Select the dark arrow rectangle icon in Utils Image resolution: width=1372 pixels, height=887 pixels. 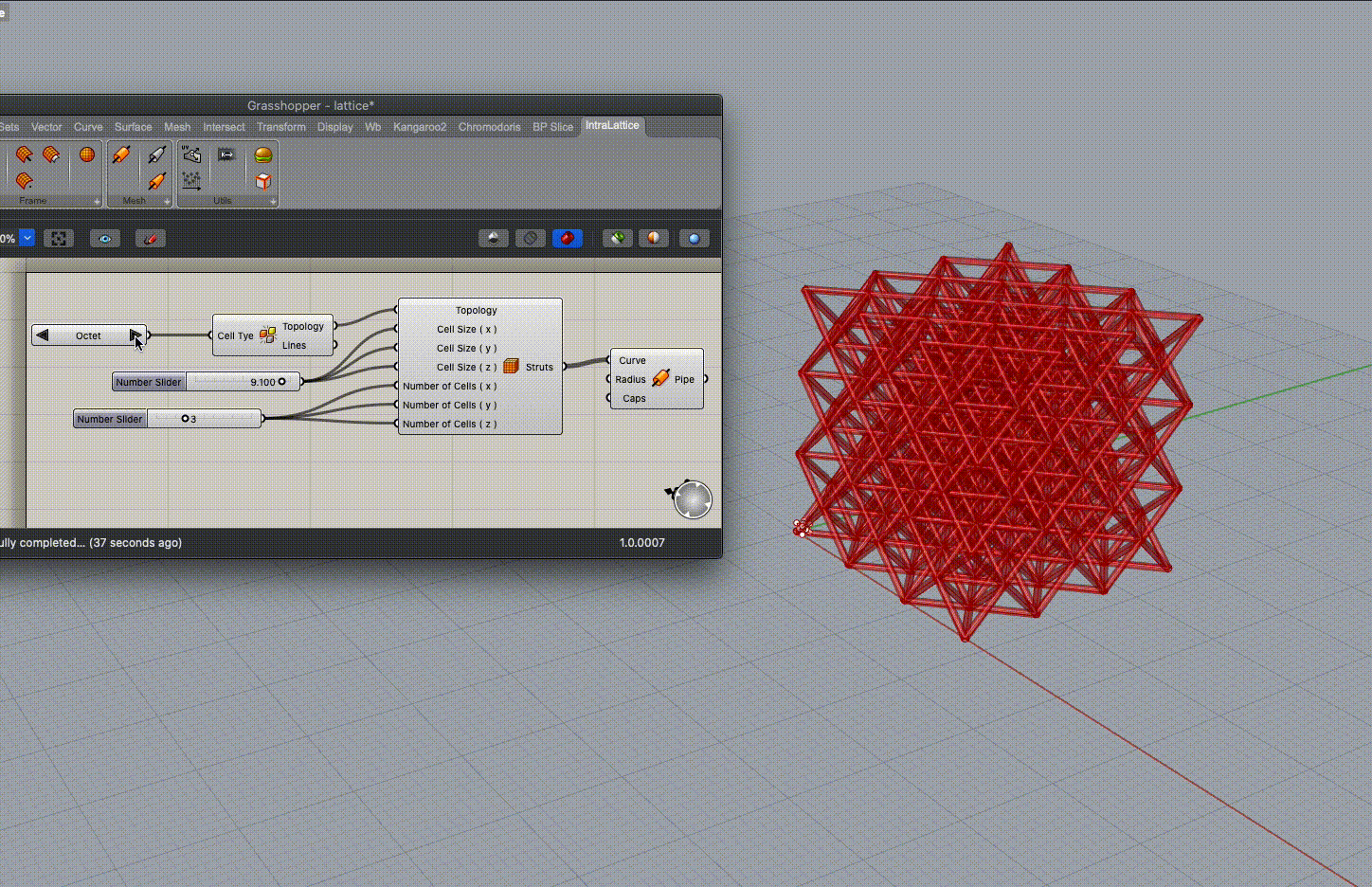point(226,154)
